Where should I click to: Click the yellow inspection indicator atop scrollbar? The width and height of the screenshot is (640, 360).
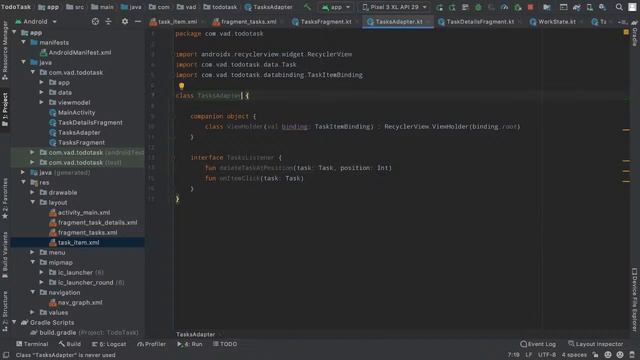coord(626,32)
